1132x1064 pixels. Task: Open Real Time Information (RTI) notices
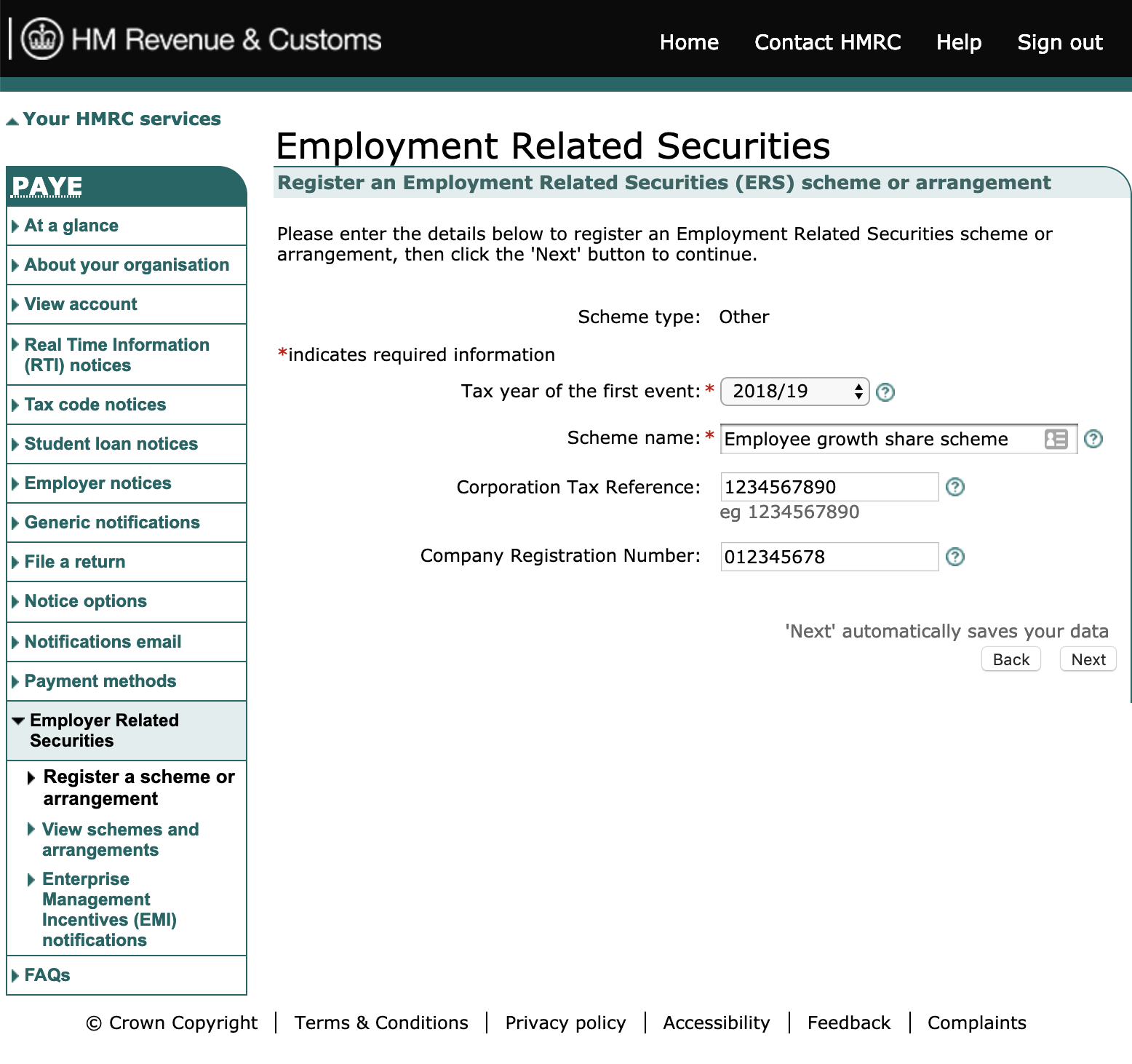coord(117,355)
